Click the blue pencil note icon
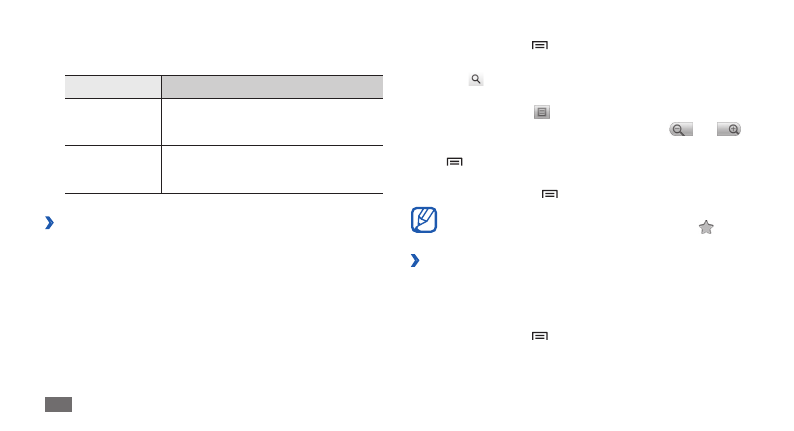 [424, 220]
